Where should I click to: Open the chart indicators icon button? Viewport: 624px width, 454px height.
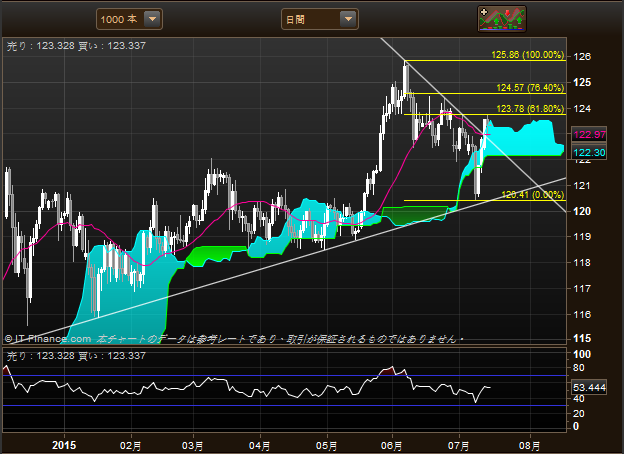coord(502,19)
